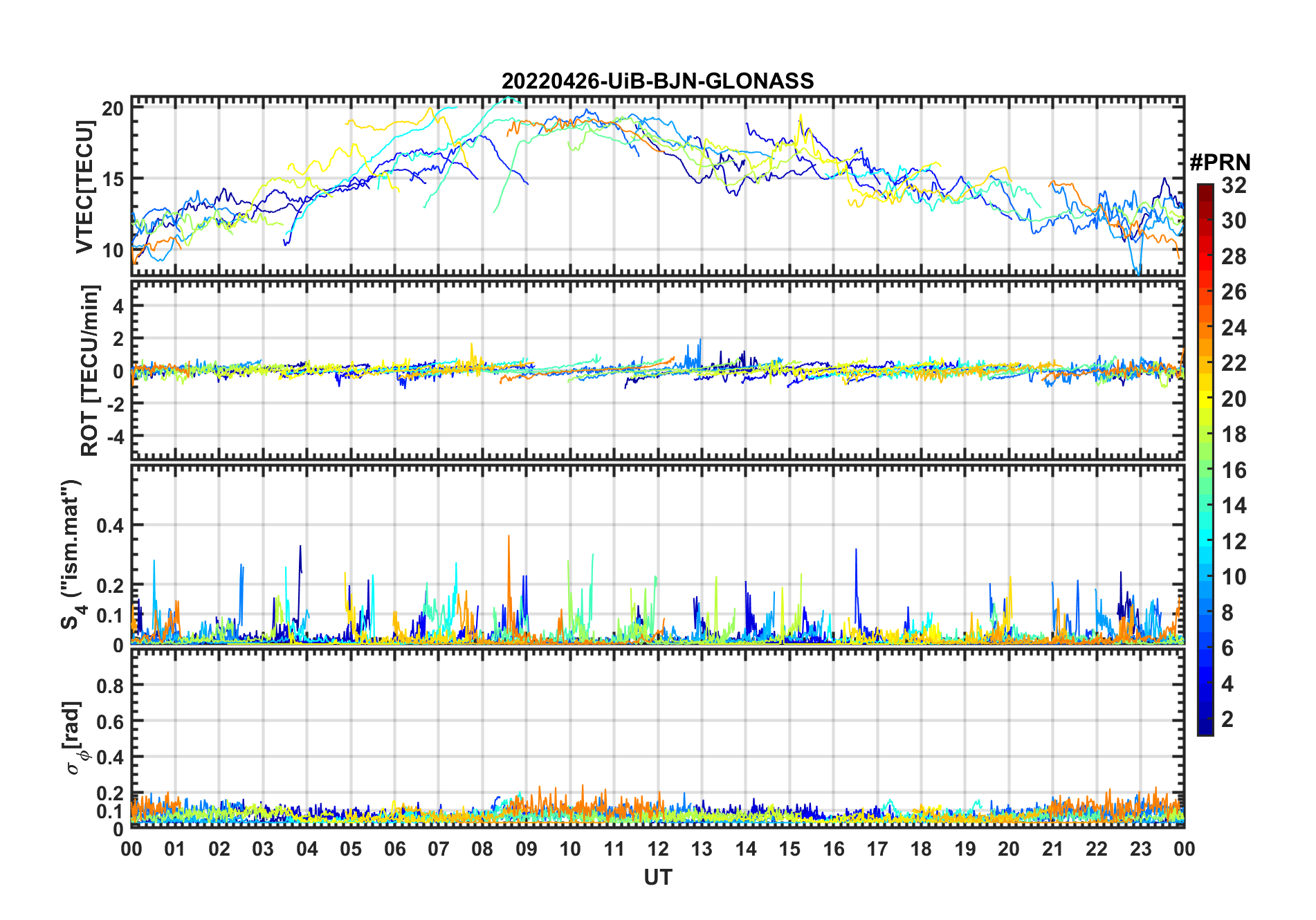
Task: Click the UT x-axis label
Action: coord(657,878)
